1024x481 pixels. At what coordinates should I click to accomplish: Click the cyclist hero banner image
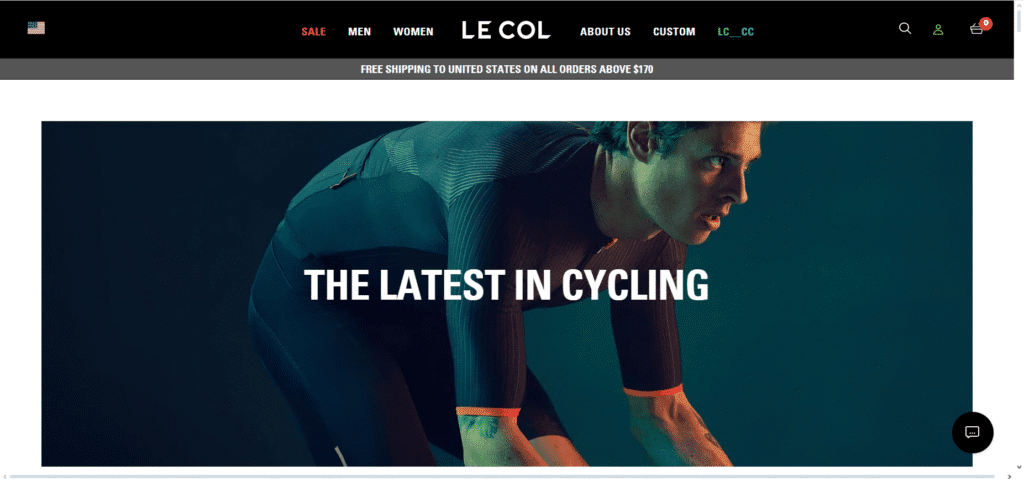click(507, 294)
